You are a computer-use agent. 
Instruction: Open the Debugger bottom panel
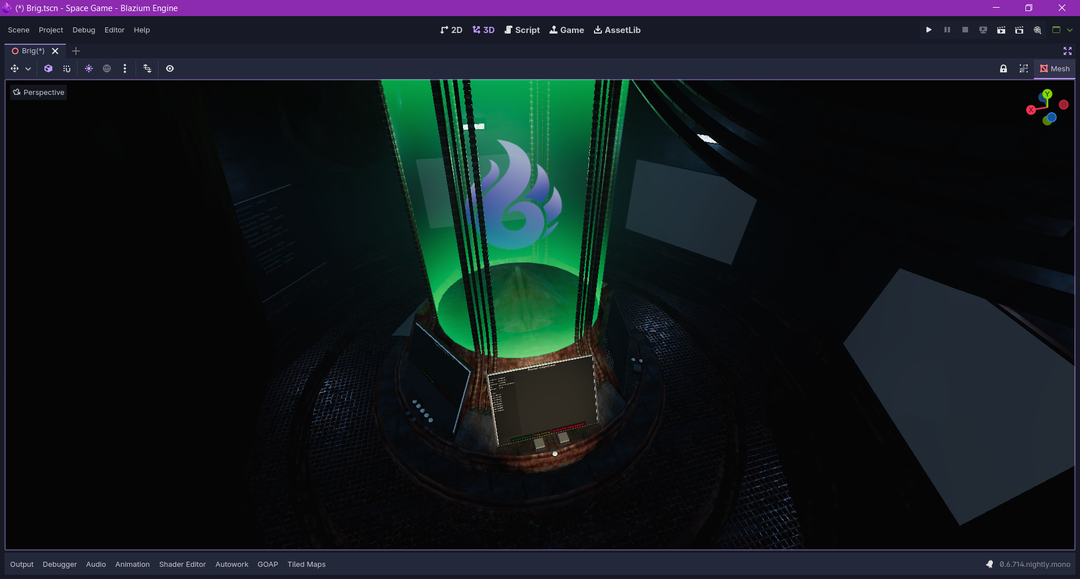point(60,565)
